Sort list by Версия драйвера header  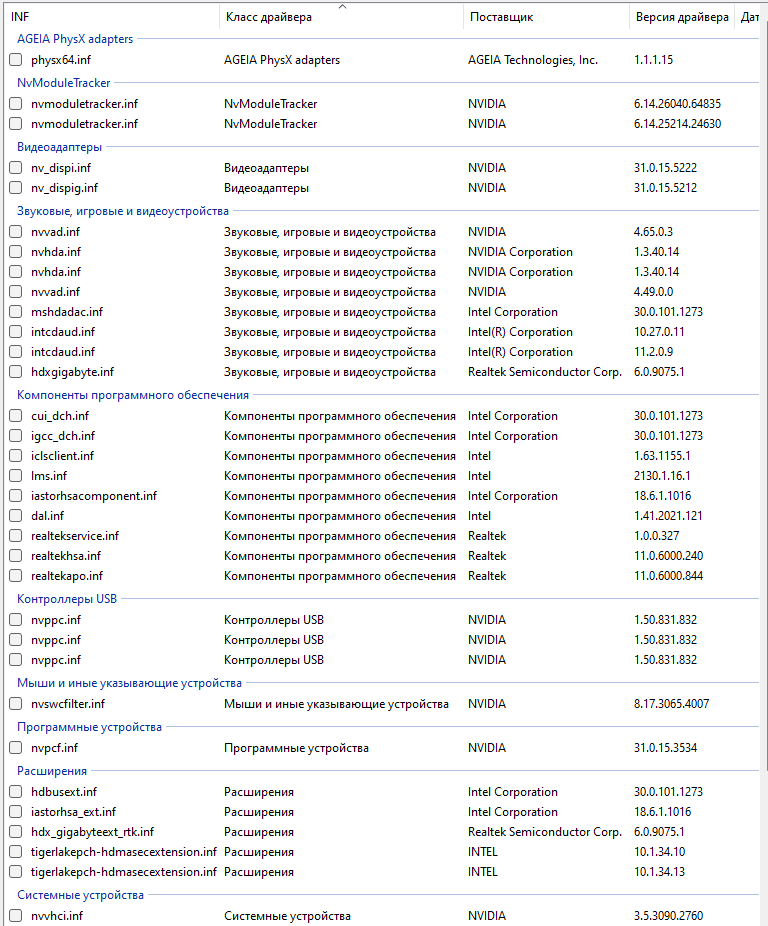point(681,17)
